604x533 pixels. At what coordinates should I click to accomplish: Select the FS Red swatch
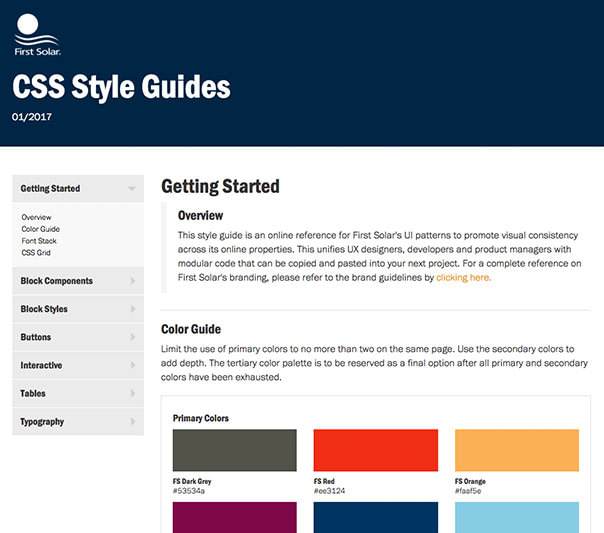click(x=376, y=450)
